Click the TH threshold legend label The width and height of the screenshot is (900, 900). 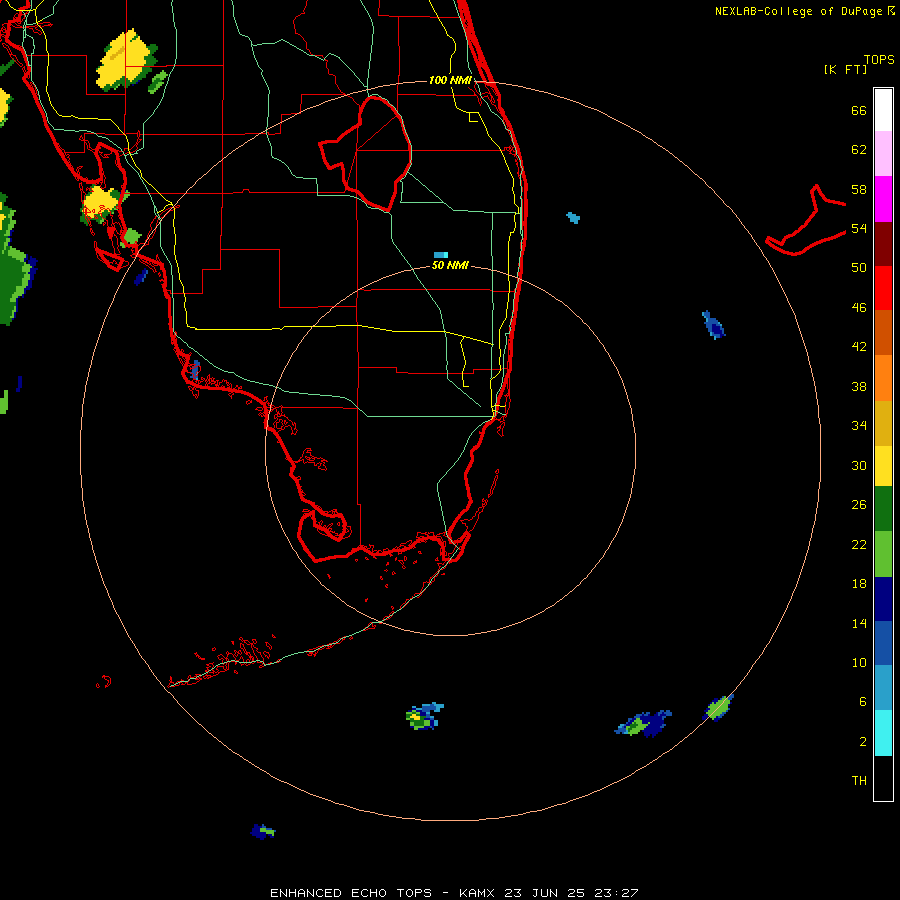tap(859, 780)
